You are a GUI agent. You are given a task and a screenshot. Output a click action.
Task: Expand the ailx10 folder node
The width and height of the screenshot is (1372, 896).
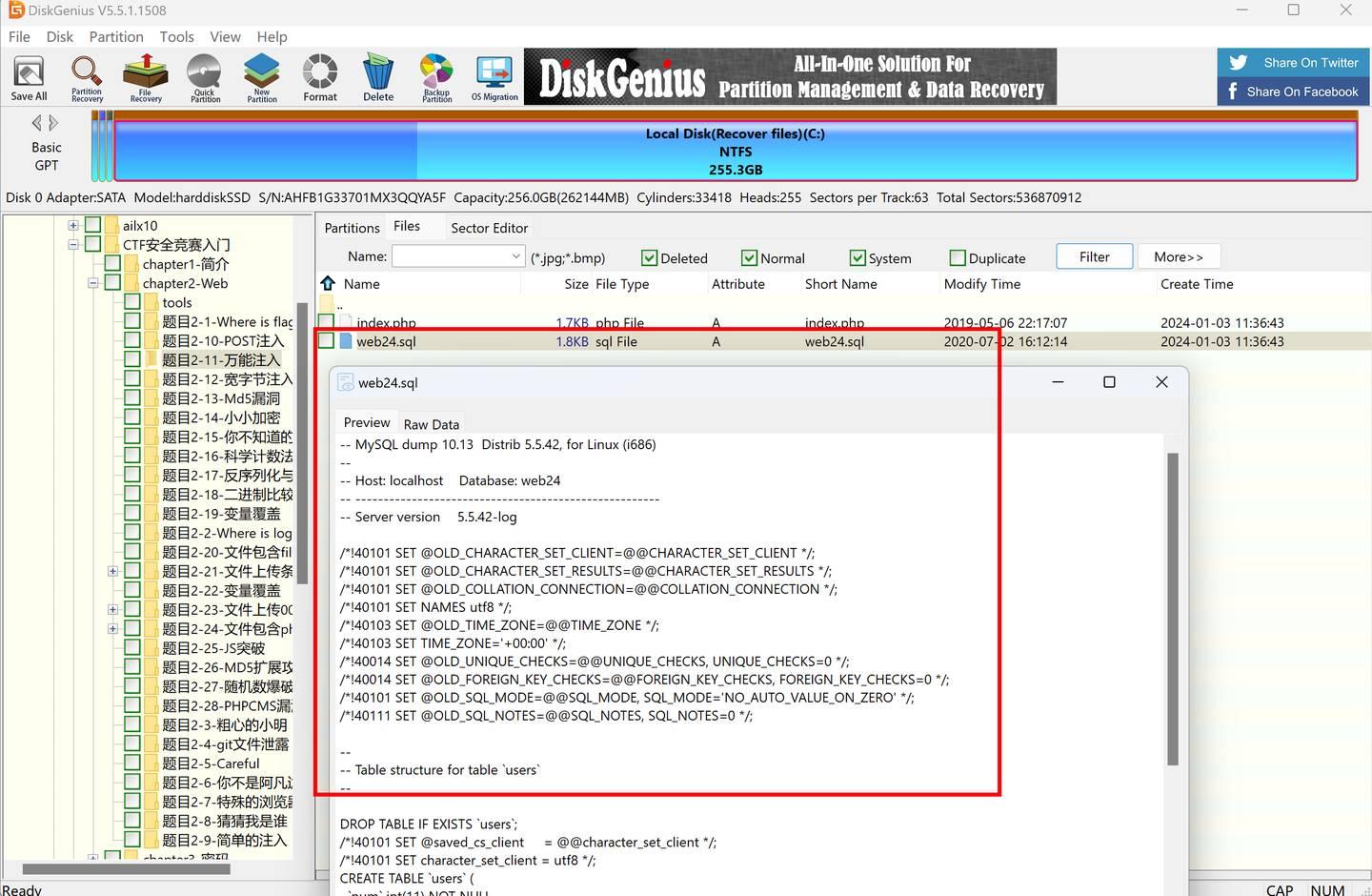point(73,226)
